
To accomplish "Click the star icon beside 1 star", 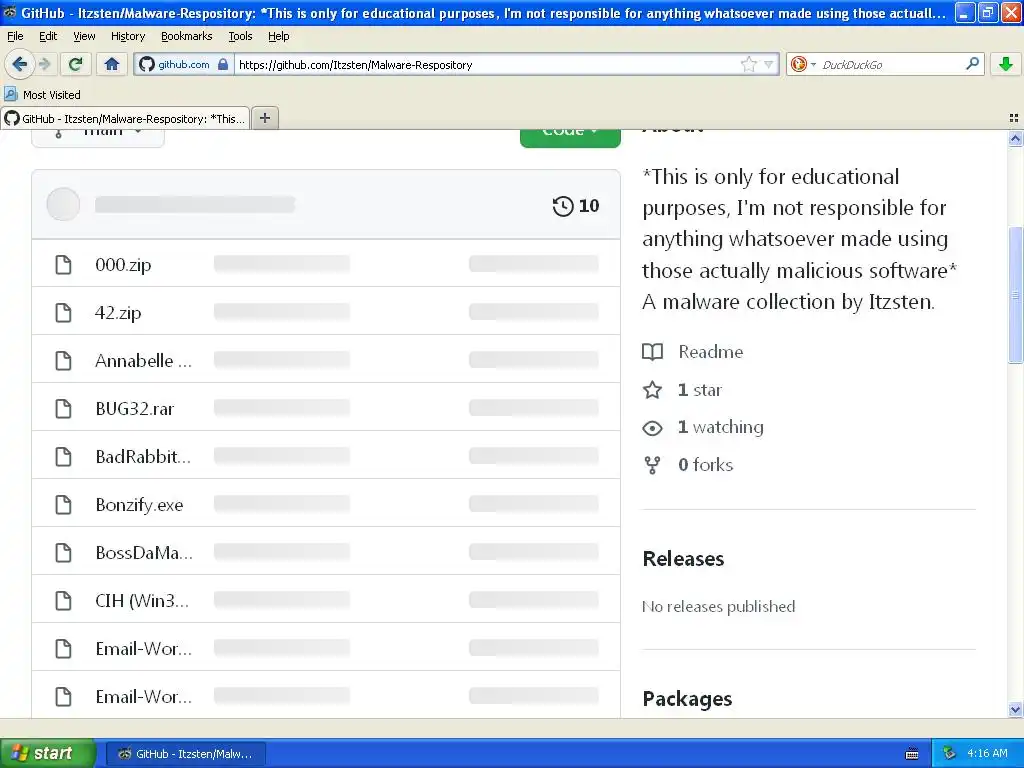I will (652, 390).
